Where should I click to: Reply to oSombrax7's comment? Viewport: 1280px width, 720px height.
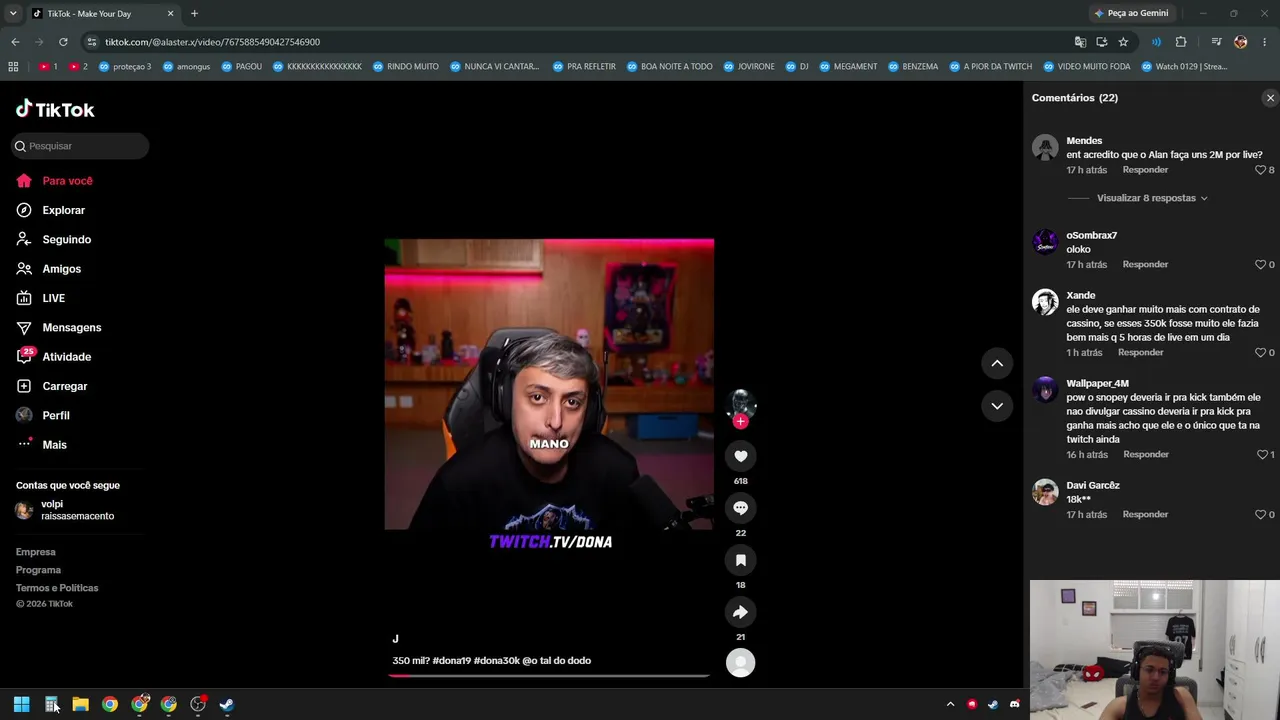[x=1145, y=265]
